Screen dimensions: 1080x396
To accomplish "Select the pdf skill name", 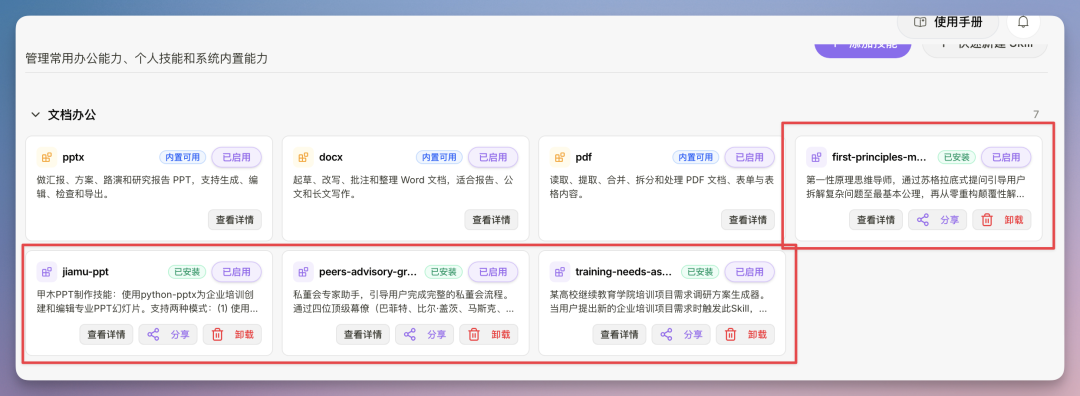I will click(x=583, y=157).
